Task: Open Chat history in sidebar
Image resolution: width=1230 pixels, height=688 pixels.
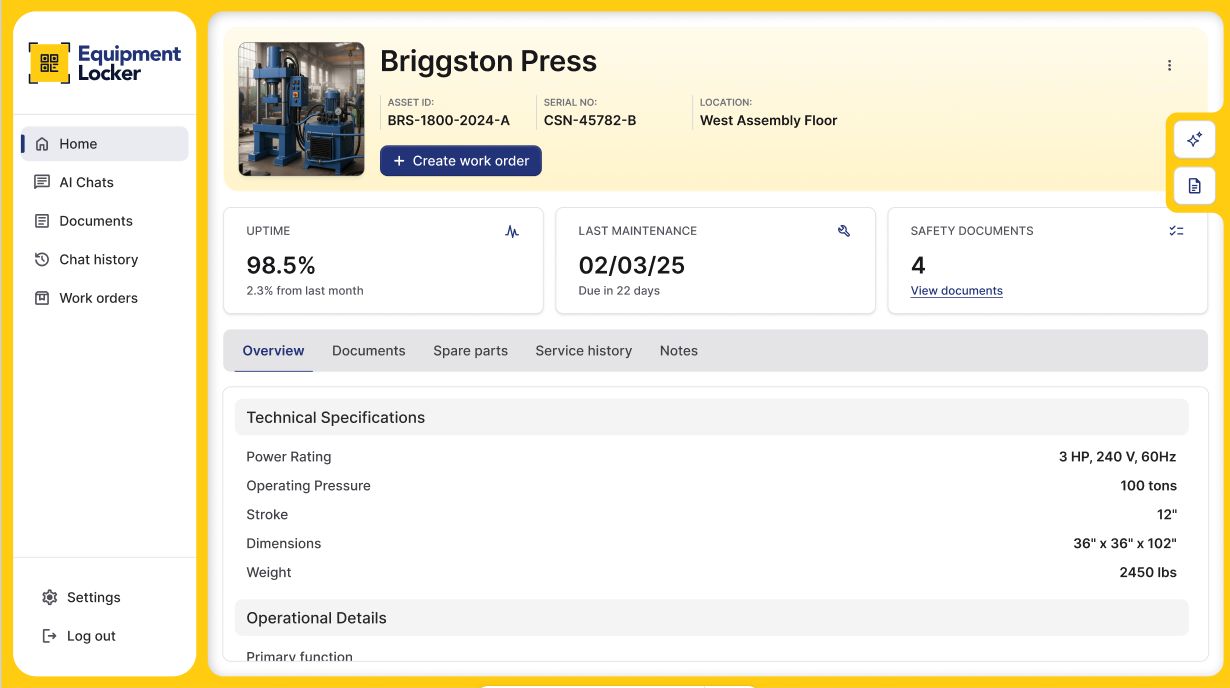Action: 98,259
